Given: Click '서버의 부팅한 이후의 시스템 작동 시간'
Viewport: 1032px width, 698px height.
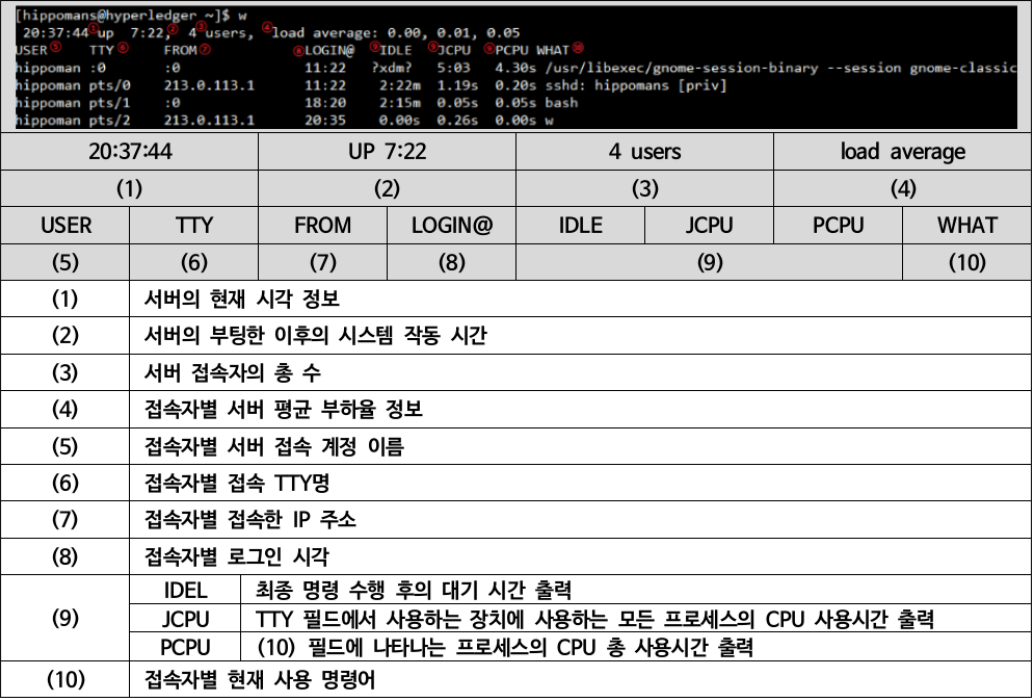Looking at the screenshot, I should point(316,336).
